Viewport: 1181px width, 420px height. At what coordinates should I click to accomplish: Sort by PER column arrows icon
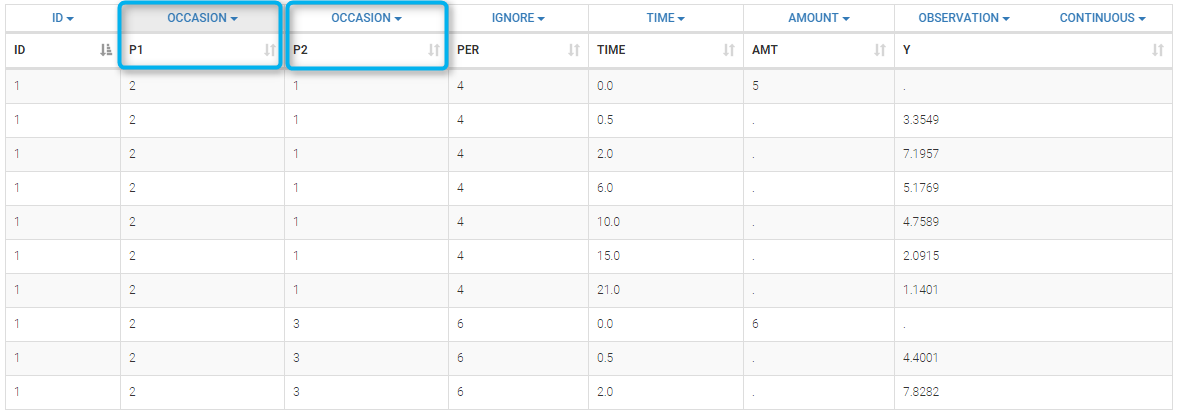point(573,50)
